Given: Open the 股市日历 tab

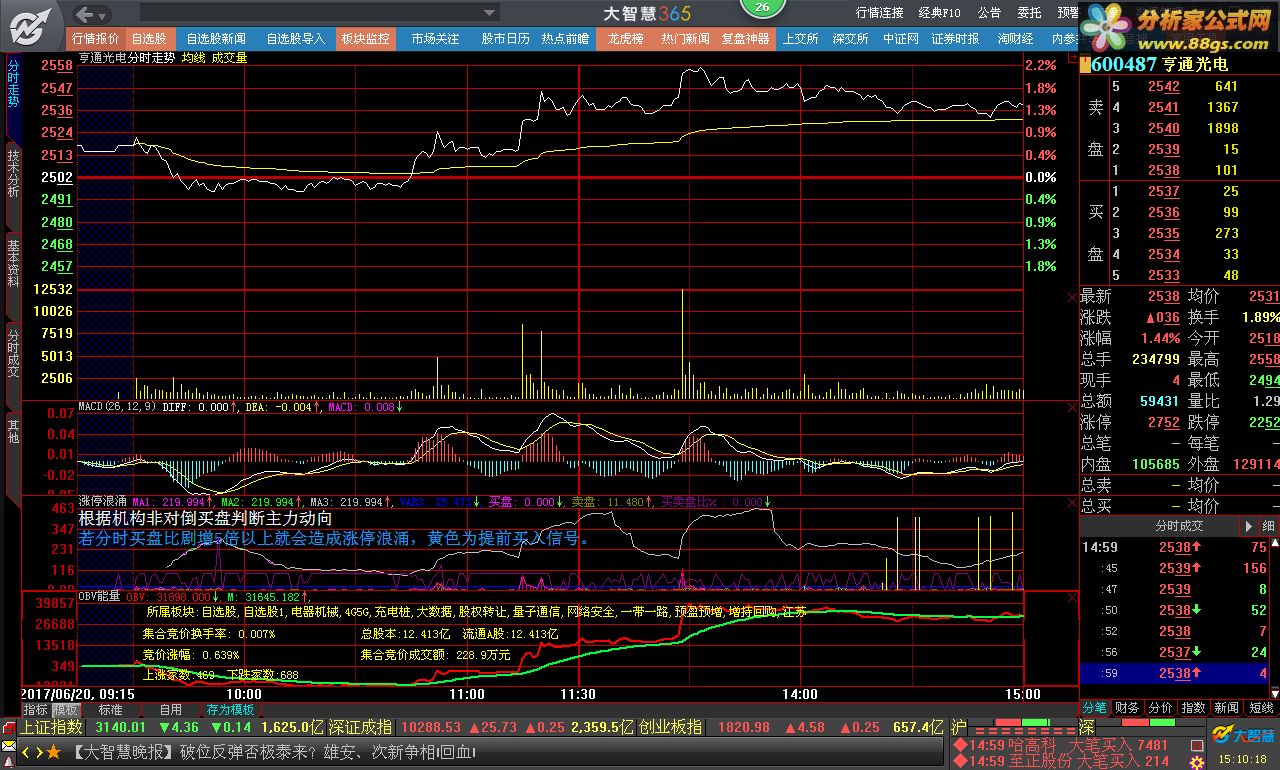Looking at the screenshot, I should (x=505, y=39).
